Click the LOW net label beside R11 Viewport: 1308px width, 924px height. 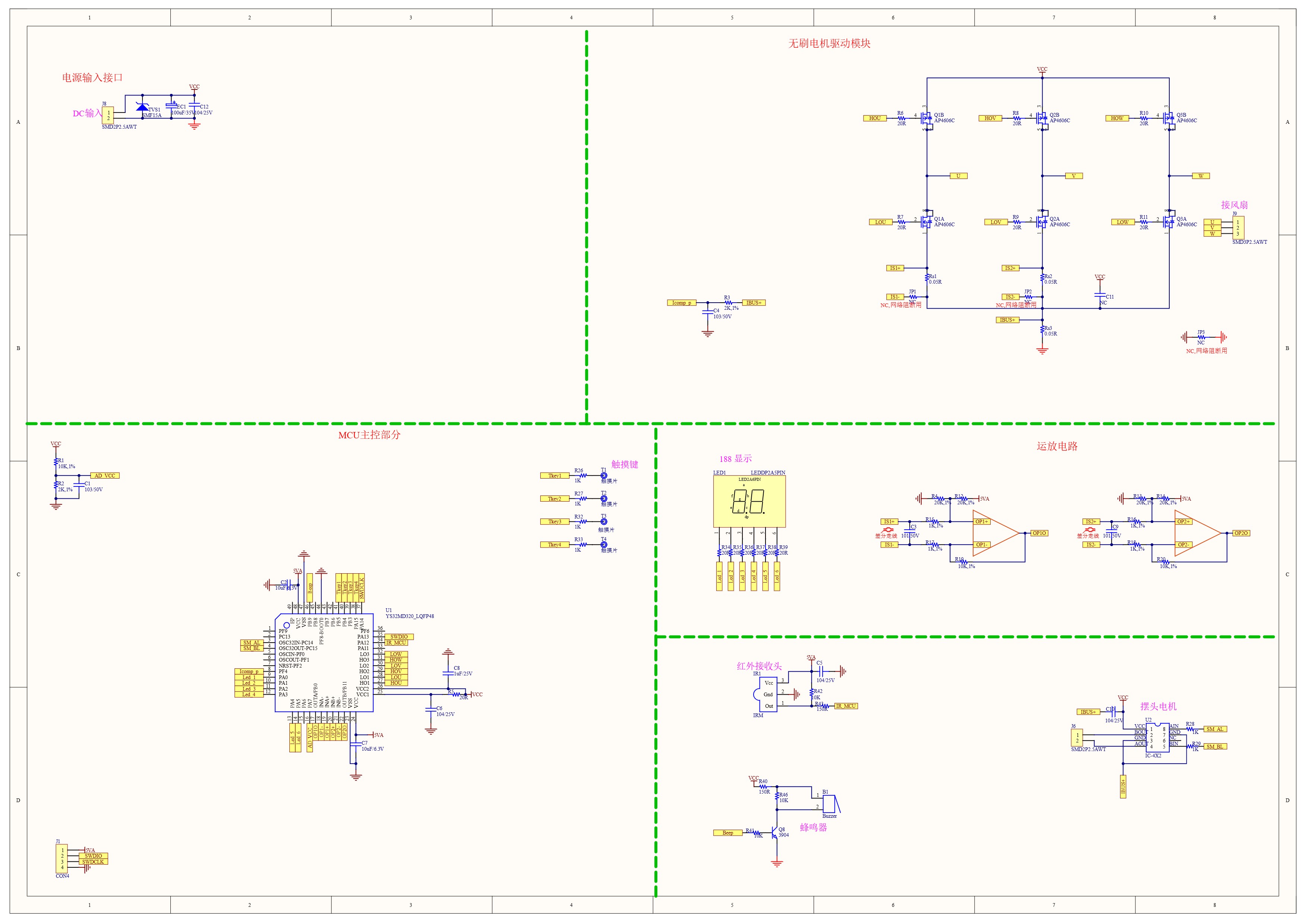pyautogui.click(x=1123, y=222)
